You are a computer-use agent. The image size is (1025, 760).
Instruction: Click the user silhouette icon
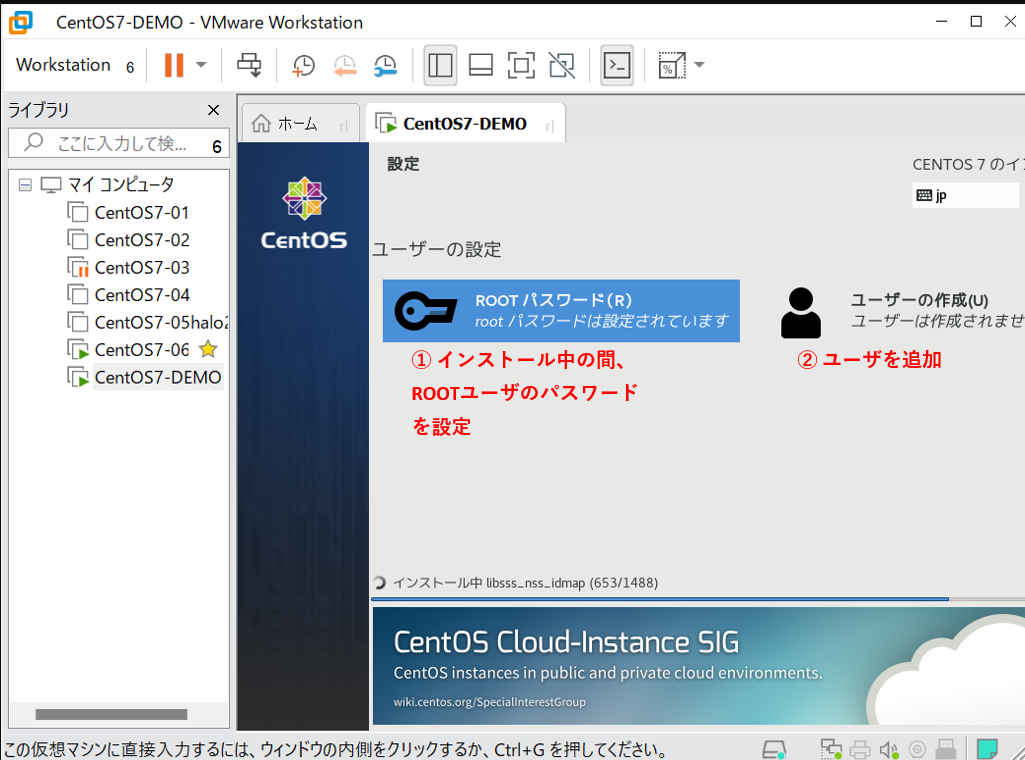click(x=801, y=312)
